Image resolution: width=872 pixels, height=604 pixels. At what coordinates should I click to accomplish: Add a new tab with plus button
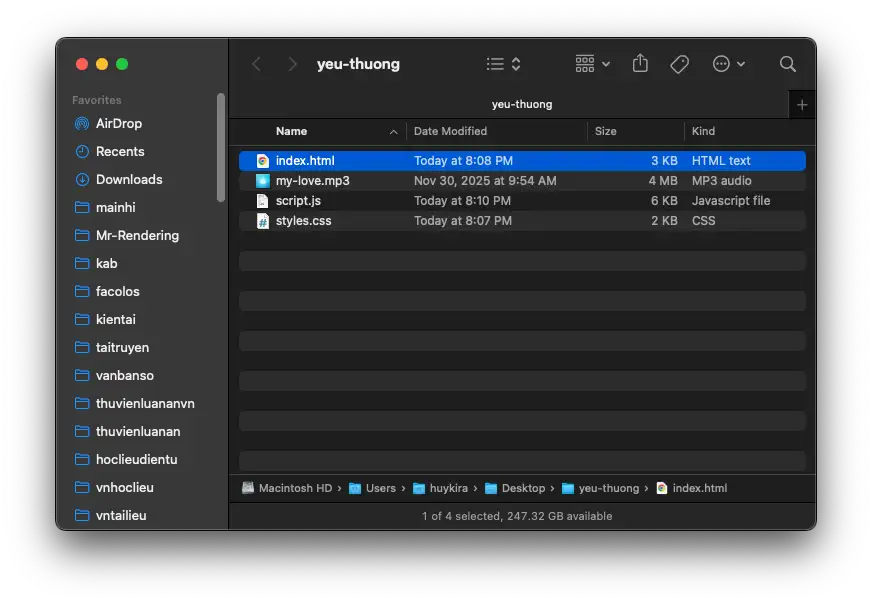(801, 105)
